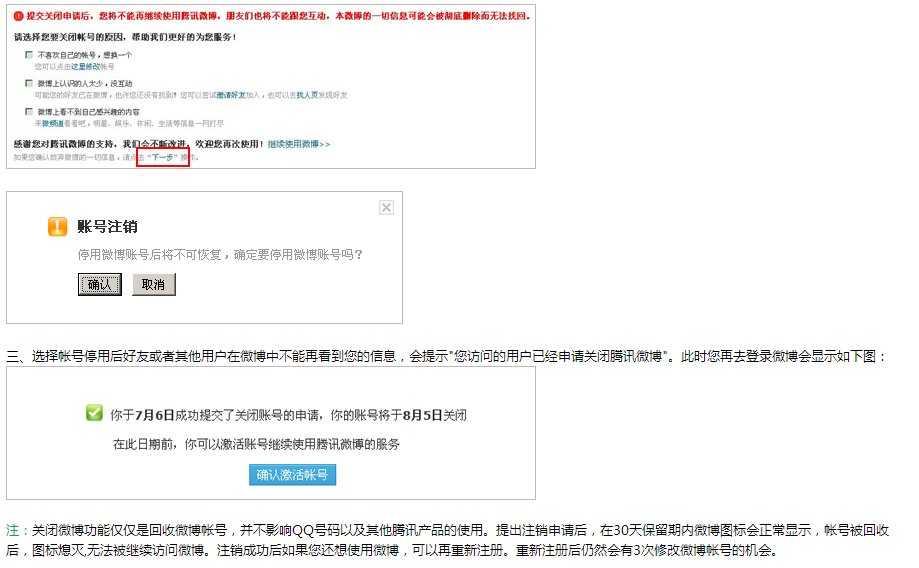
Task: Check "不喜欢自己的帐号,想换一个" reason box
Action: pyautogui.click(x=29, y=55)
